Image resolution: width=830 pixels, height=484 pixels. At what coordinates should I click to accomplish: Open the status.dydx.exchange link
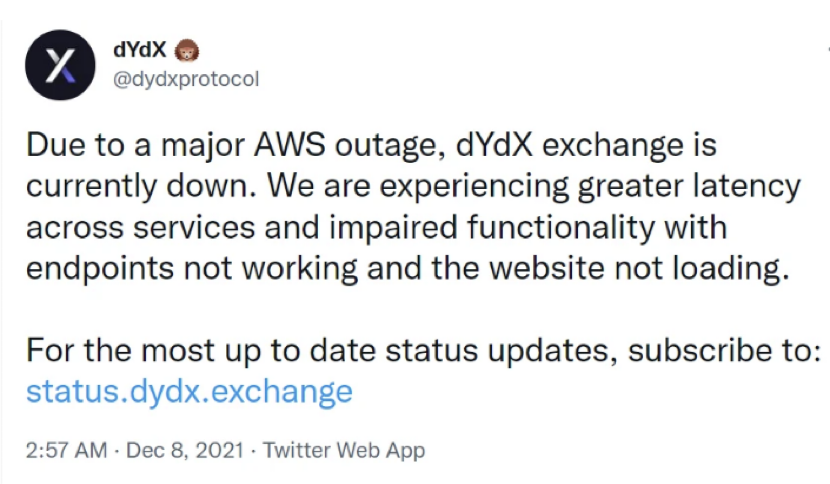pos(189,390)
